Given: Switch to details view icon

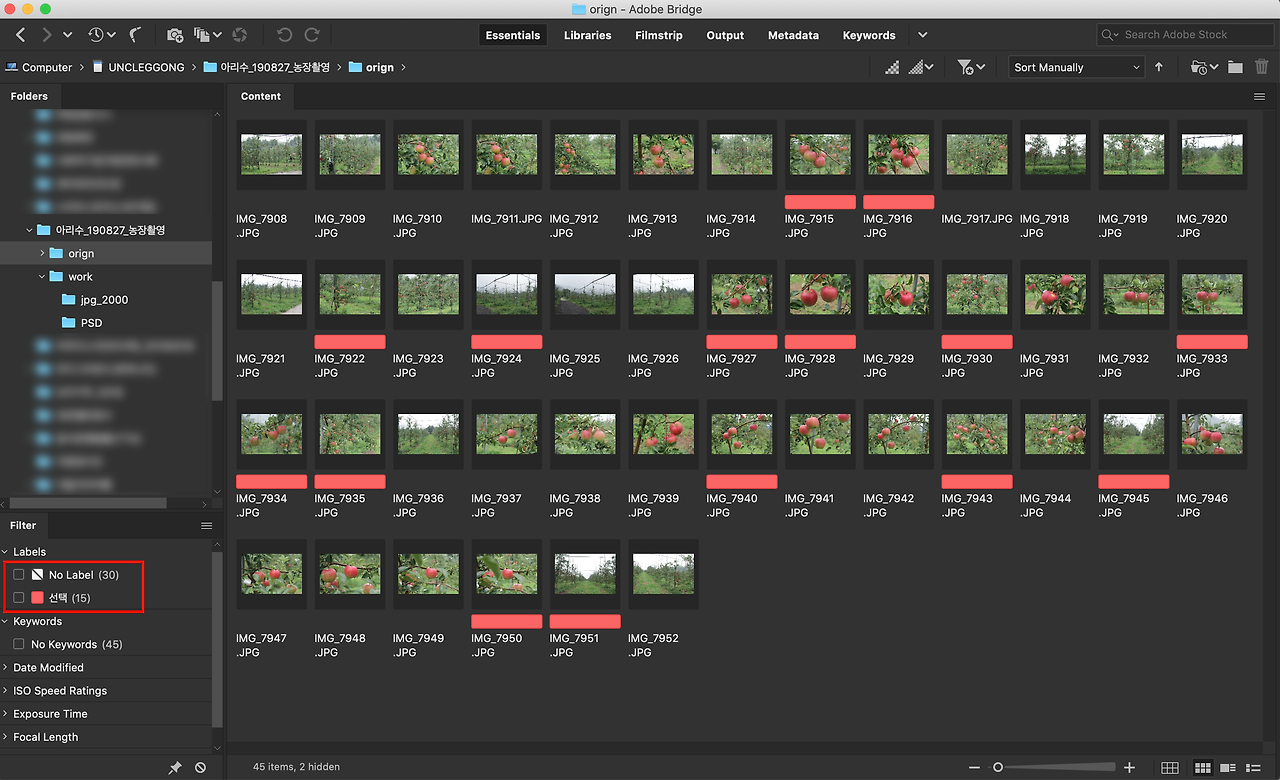Looking at the screenshot, I should tap(1228, 767).
